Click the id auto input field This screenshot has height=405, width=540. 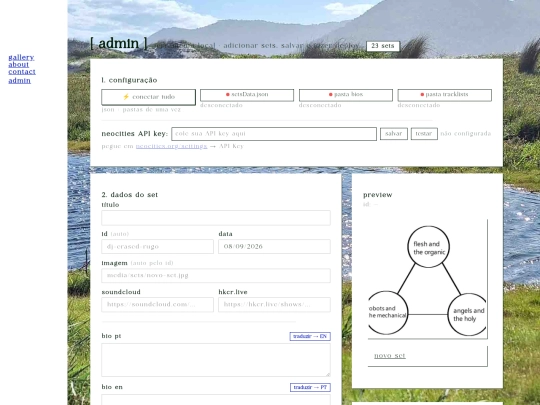click(x=157, y=247)
